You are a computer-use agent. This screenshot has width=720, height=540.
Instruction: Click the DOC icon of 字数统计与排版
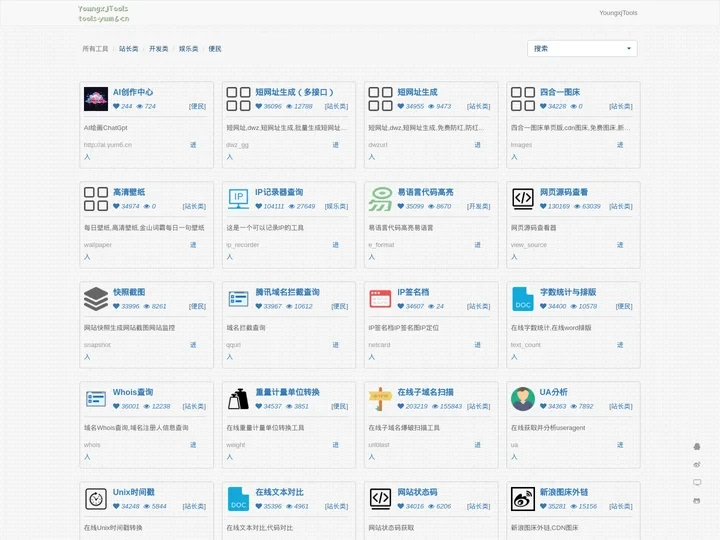click(523, 299)
